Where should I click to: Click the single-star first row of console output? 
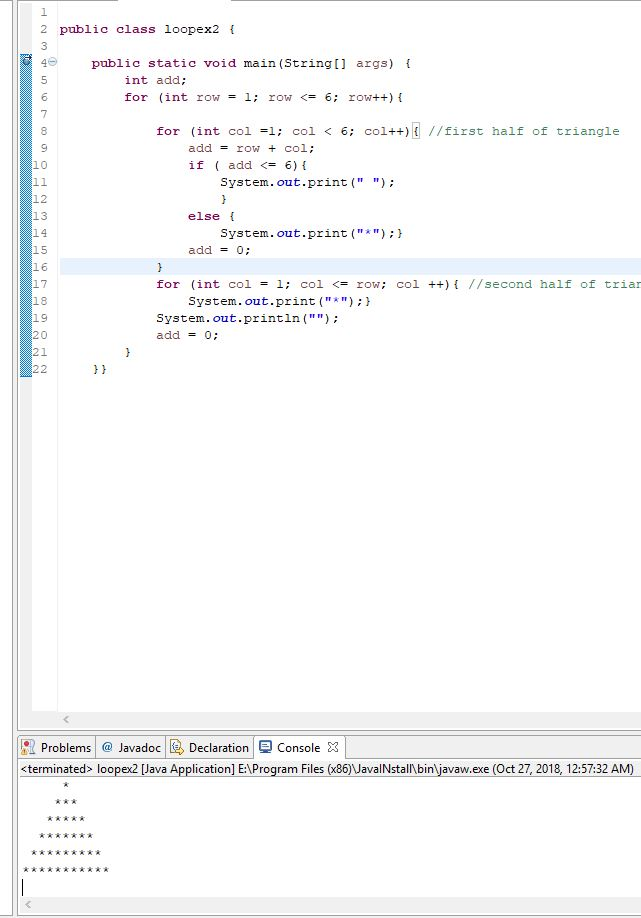pyautogui.click(x=66, y=785)
